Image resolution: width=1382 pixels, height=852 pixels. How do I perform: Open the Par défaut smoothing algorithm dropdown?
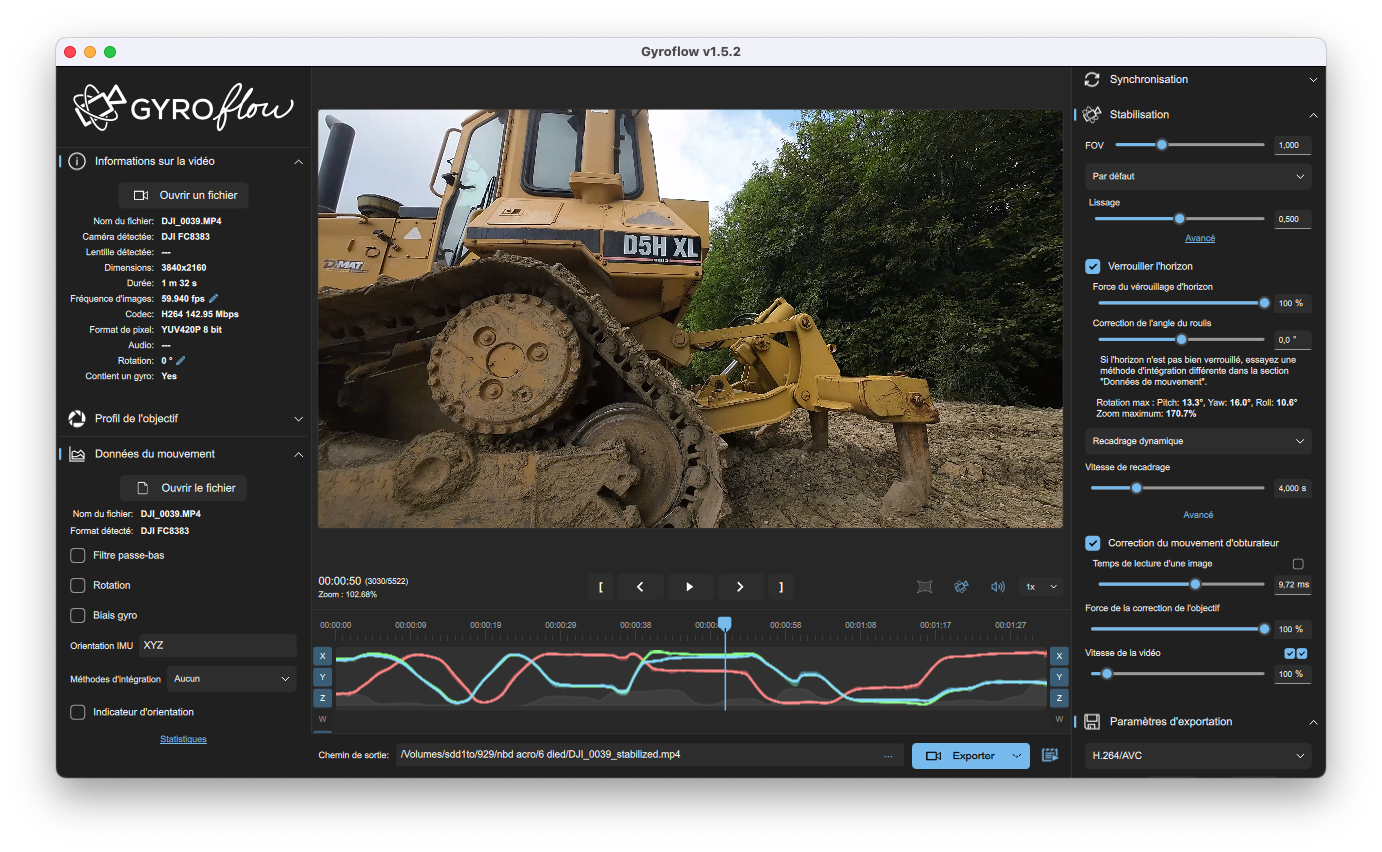point(1198,176)
